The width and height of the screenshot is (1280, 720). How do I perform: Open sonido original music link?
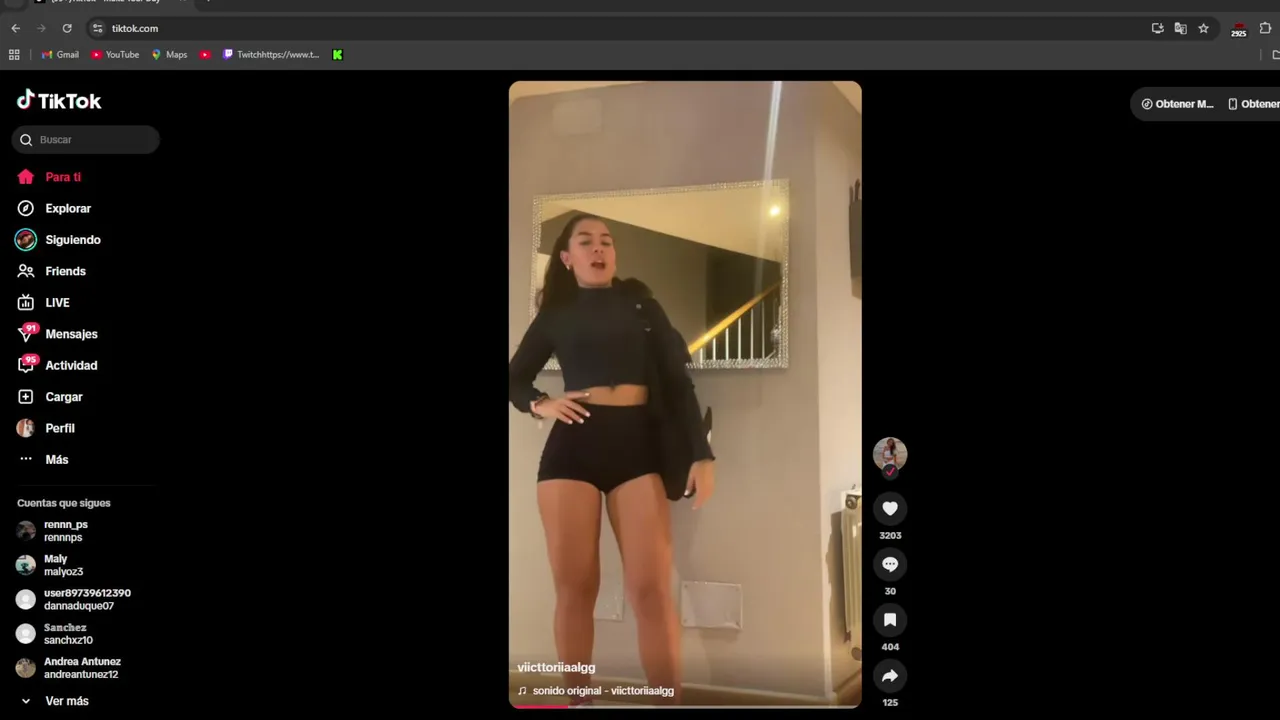click(603, 691)
